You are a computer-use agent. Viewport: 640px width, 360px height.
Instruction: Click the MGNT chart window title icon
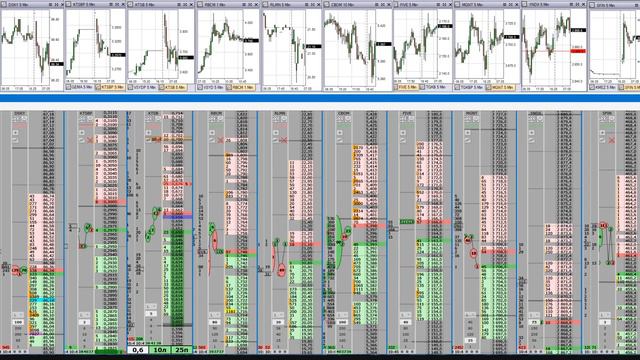pyautogui.click(x=457, y=4)
